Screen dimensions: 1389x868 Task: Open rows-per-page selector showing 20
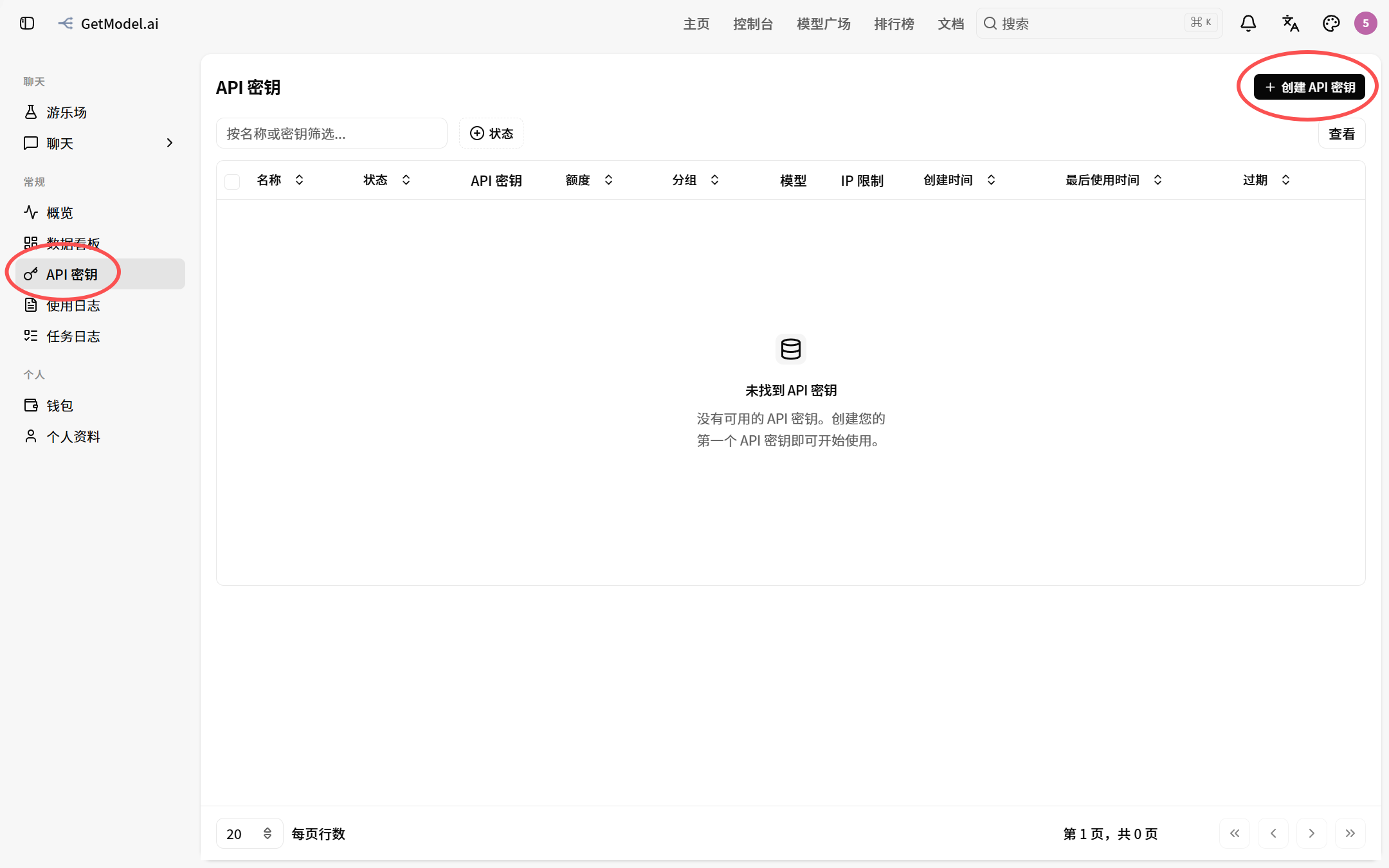click(x=250, y=833)
